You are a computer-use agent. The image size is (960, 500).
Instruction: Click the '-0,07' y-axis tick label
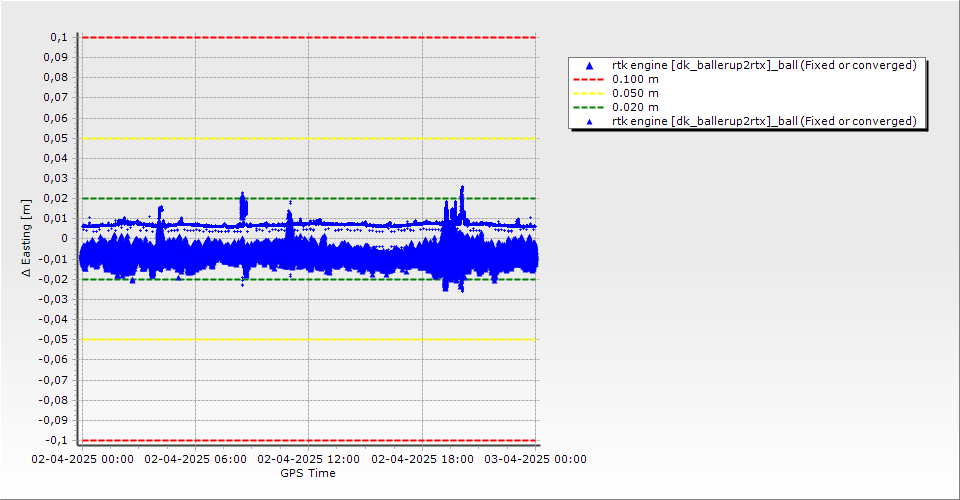point(54,380)
